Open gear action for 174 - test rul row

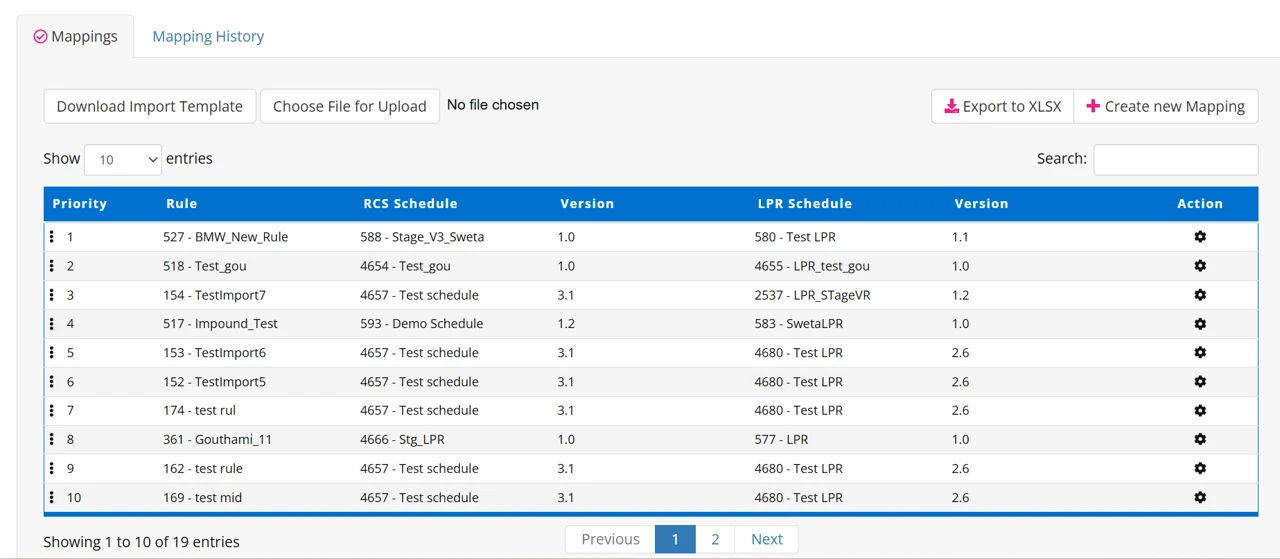pos(1200,411)
